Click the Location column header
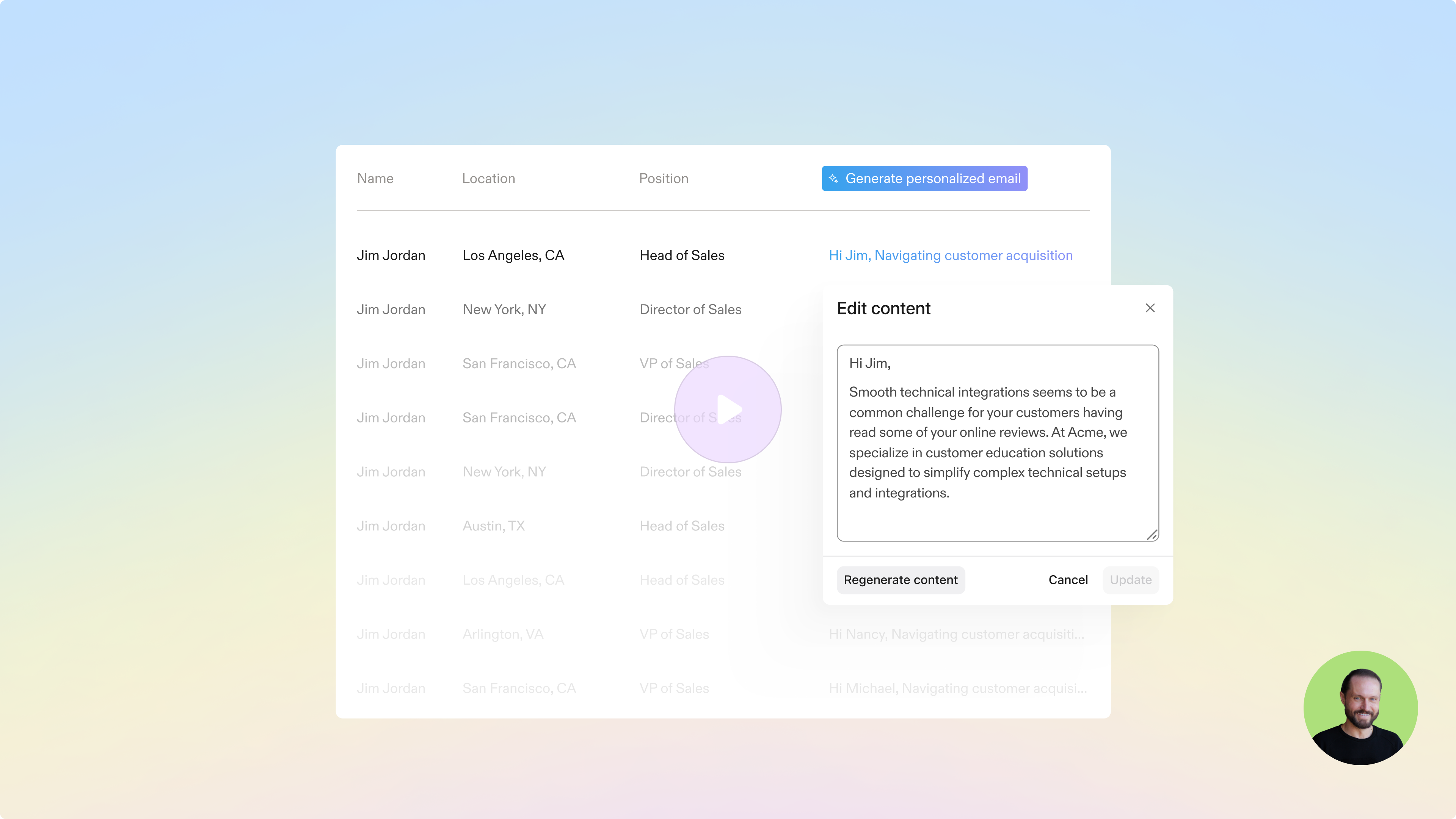Image resolution: width=1456 pixels, height=819 pixels. [x=488, y=179]
